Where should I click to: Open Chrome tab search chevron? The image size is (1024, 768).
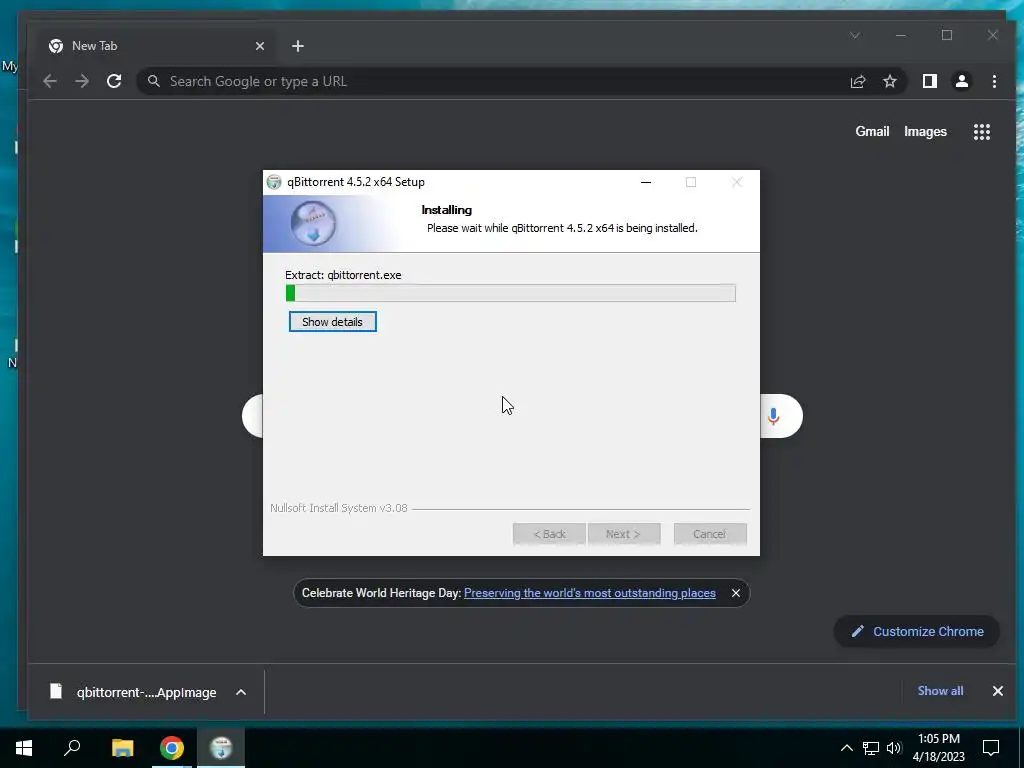pyautogui.click(x=855, y=35)
